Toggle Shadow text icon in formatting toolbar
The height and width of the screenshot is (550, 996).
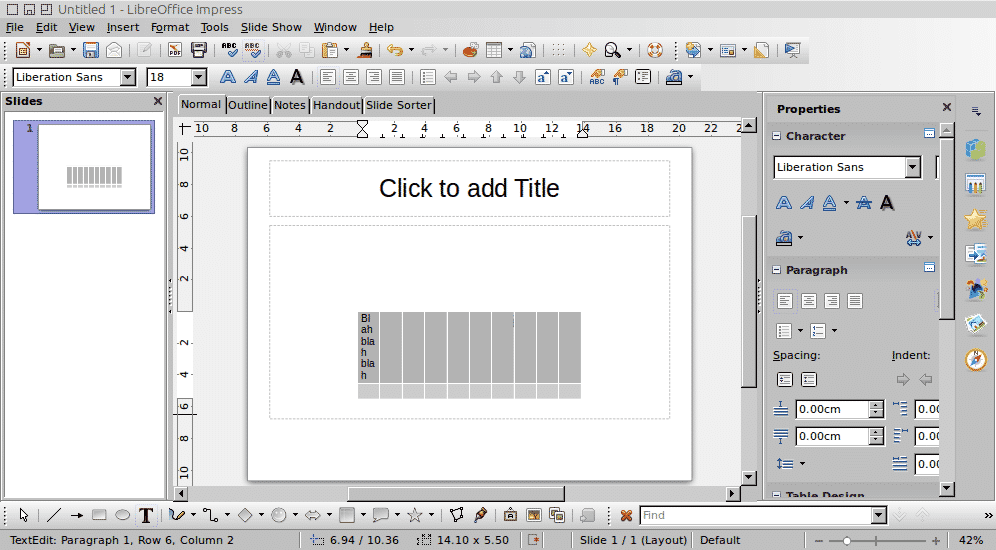point(297,77)
